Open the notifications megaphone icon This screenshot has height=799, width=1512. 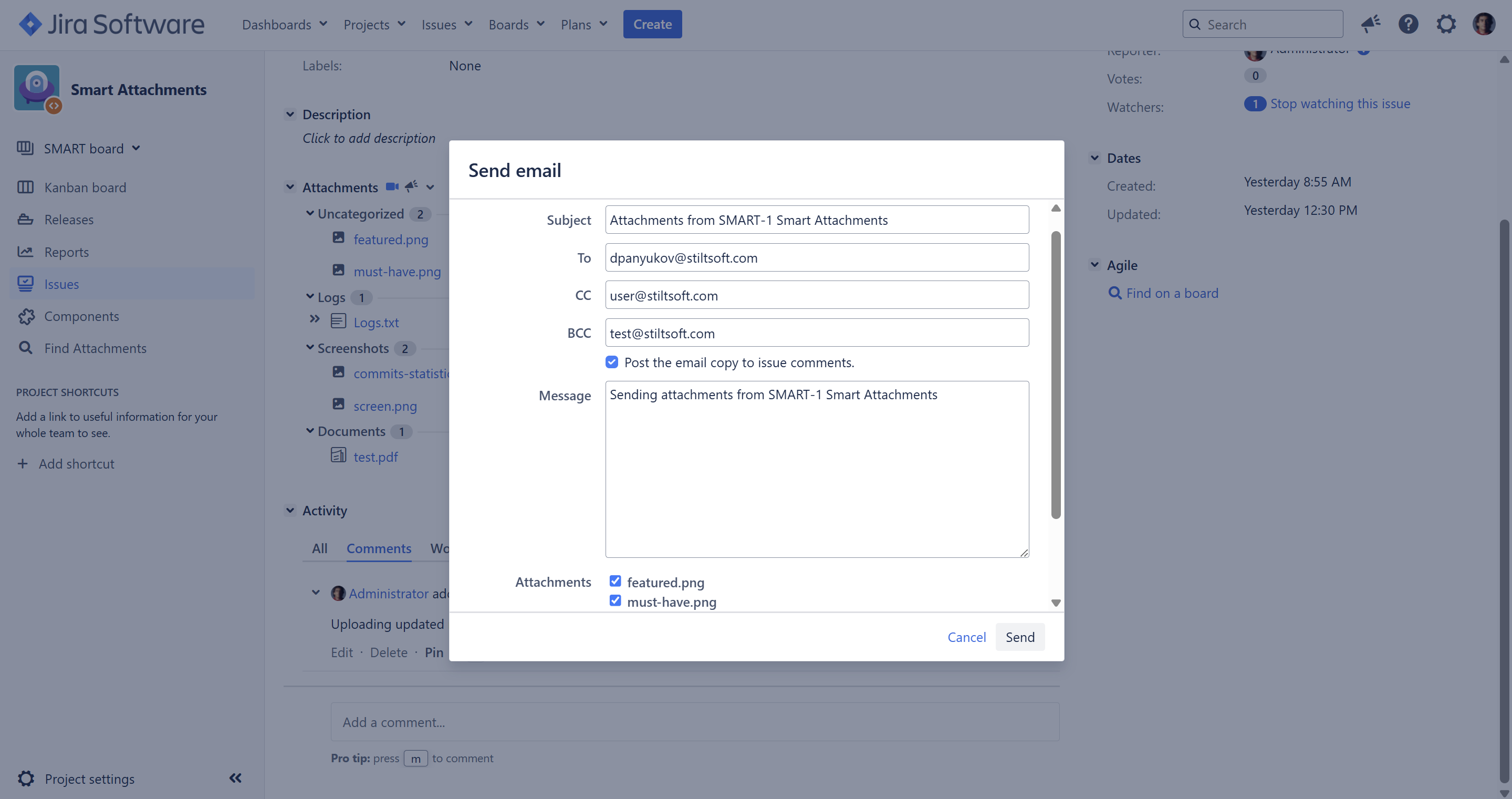point(1370,24)
